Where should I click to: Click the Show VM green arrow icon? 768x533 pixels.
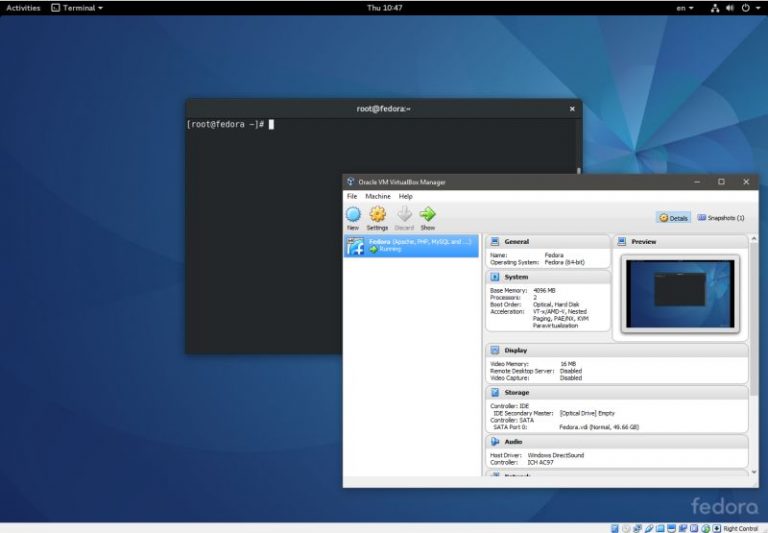click(x=428, y=215)
